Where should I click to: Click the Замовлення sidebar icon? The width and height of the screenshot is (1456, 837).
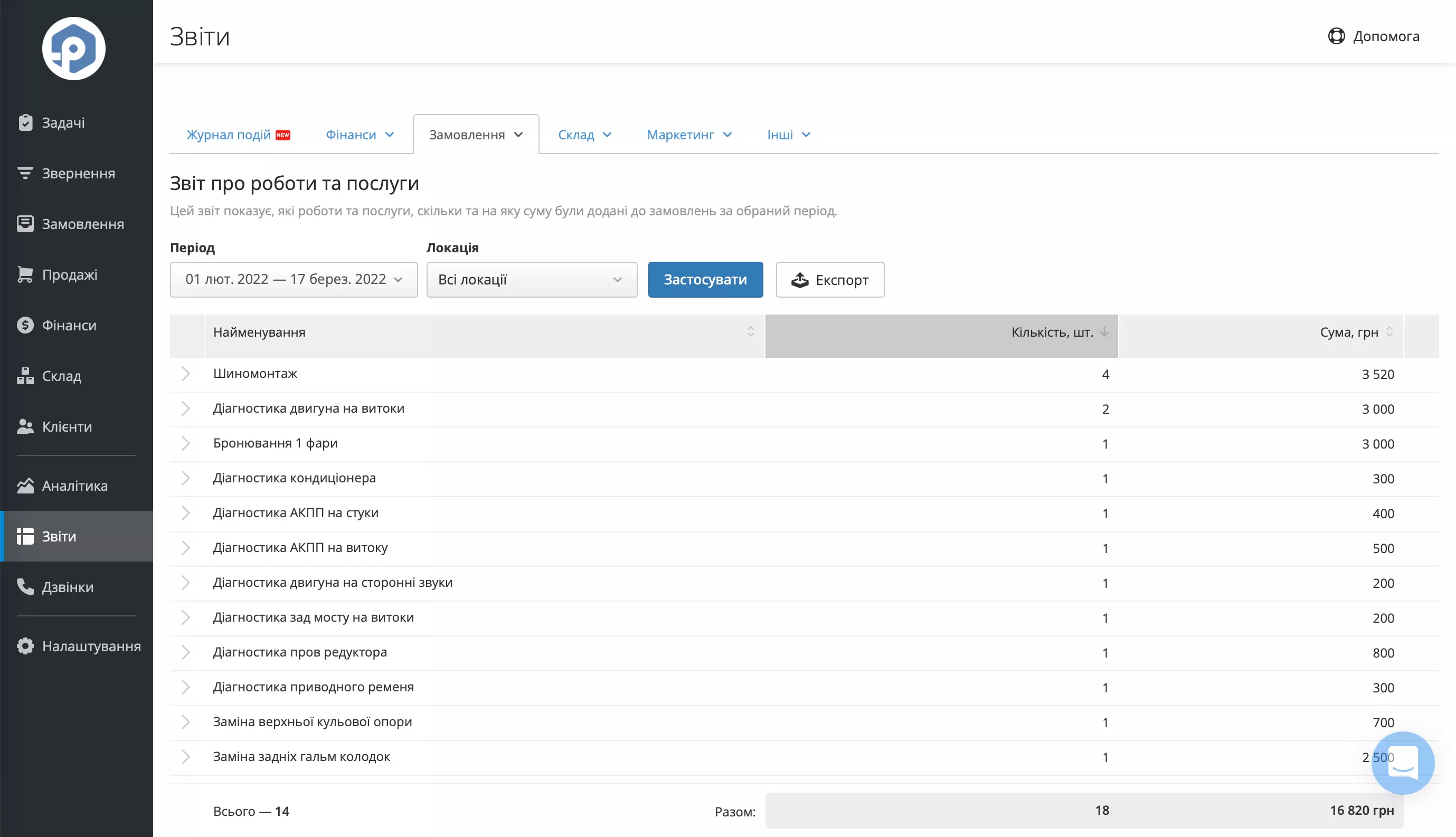tap(25, 224)
